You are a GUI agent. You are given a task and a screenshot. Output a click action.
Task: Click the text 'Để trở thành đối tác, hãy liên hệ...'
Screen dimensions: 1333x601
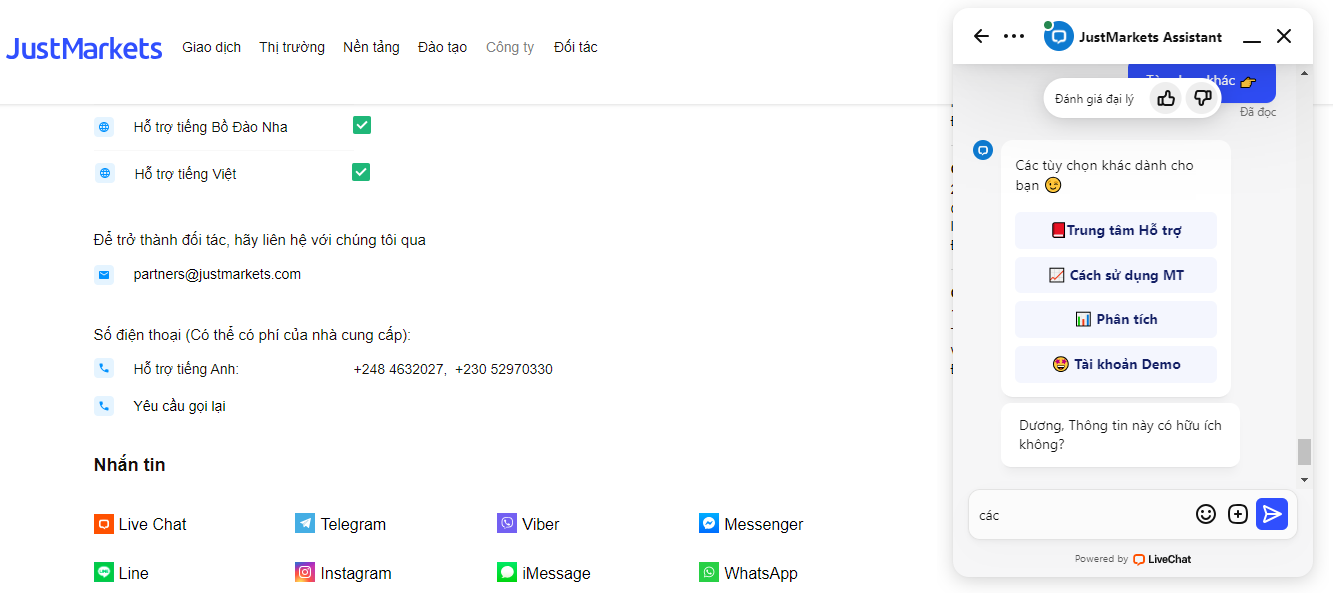(x=260, y=240)
